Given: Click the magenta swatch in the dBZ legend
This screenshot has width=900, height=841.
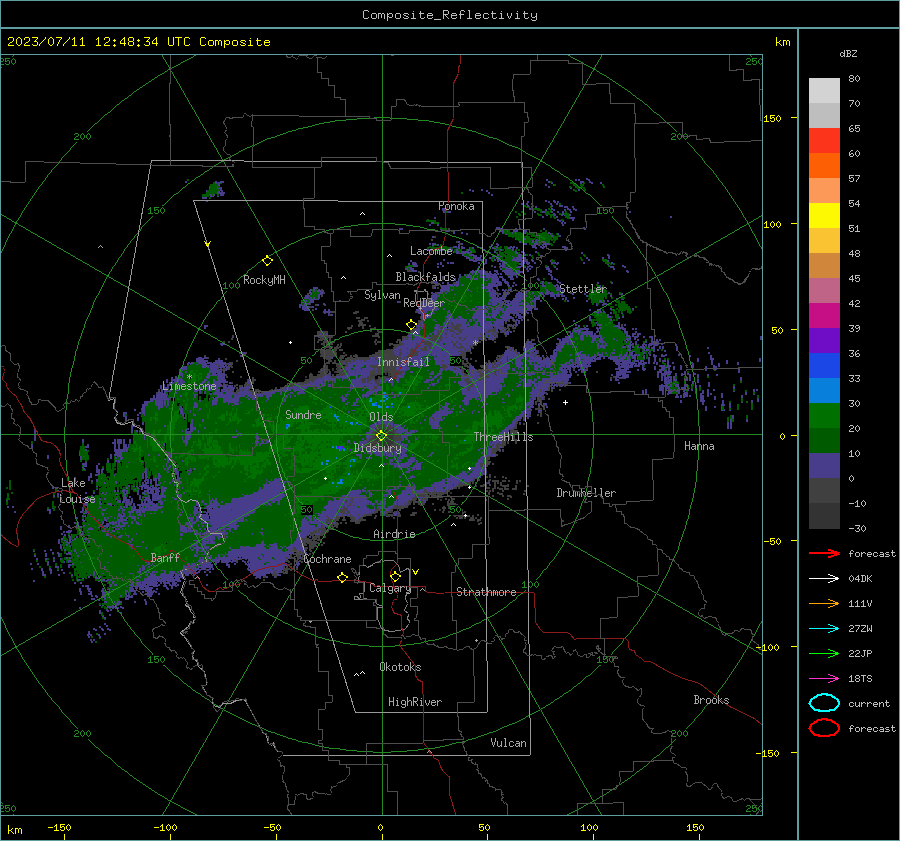Looking at the screenshot, I should coord(824,315).
